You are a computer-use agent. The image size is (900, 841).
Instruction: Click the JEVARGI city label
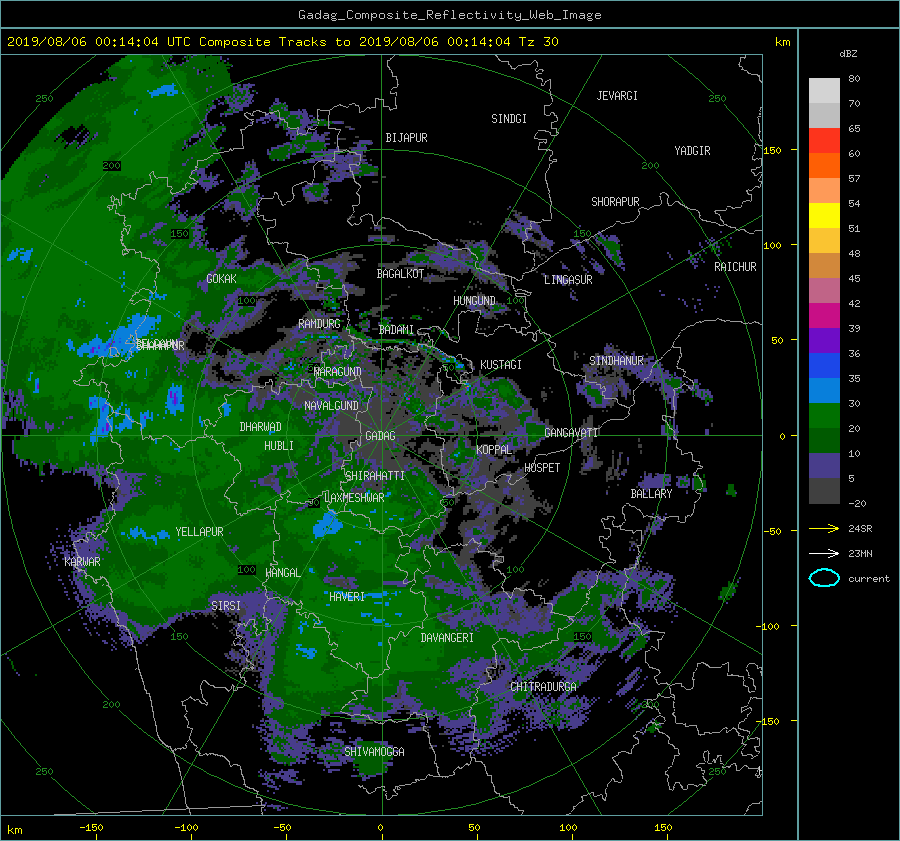pyautogui.click(x=617, y=96)
